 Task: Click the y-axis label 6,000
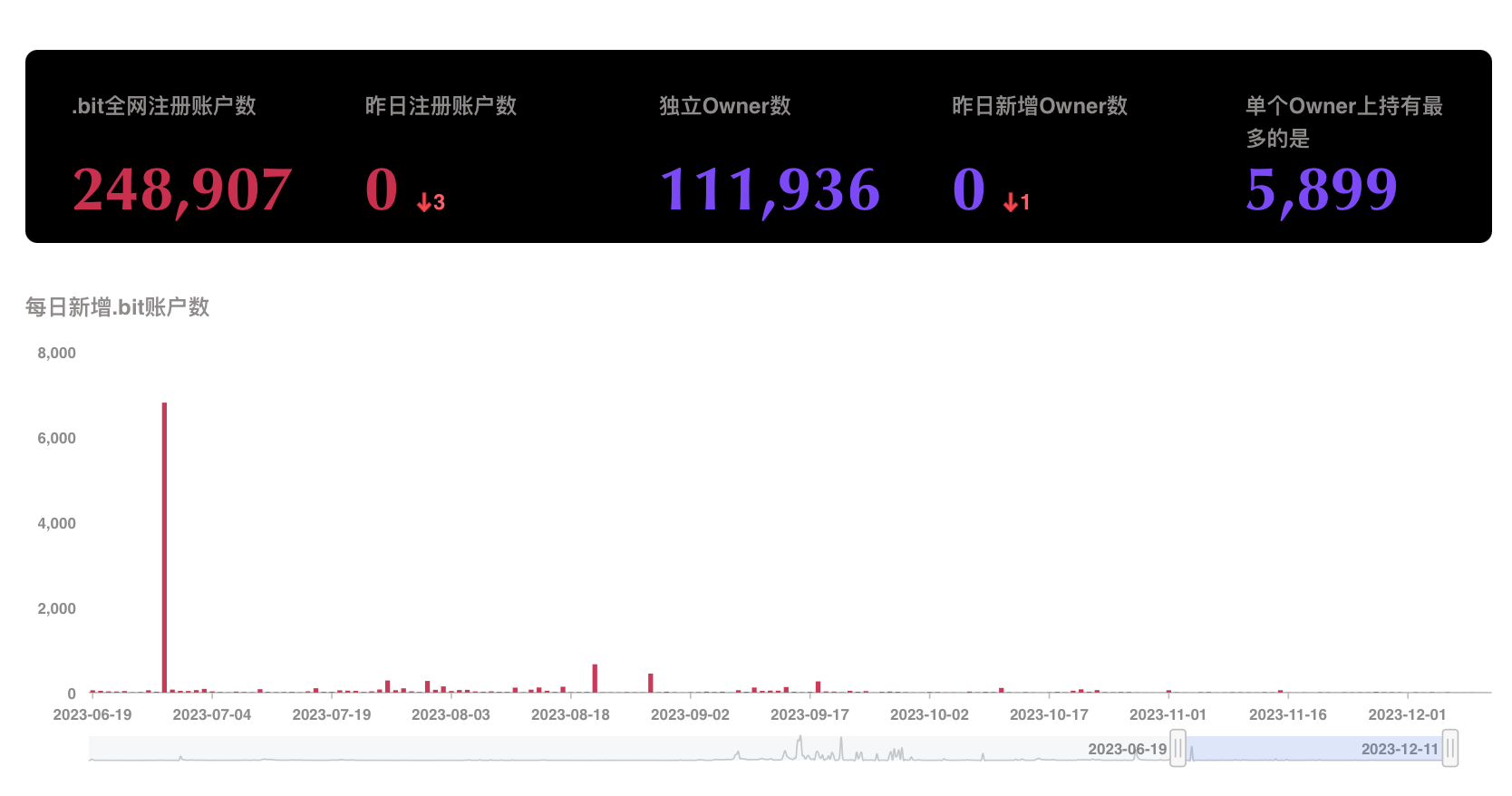tap(56, 438)
